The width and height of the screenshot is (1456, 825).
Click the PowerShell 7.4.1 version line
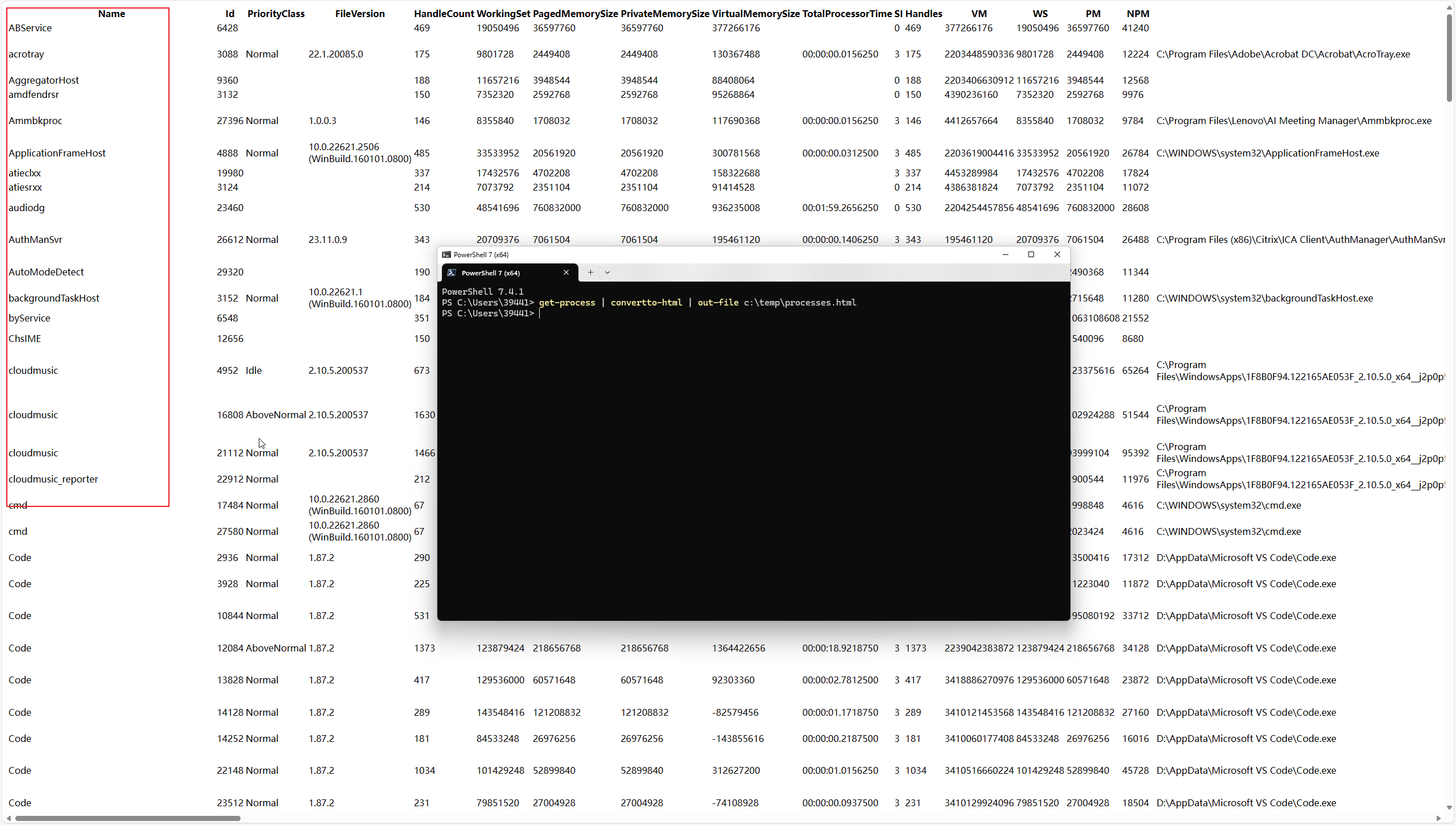tap(483, 292)
